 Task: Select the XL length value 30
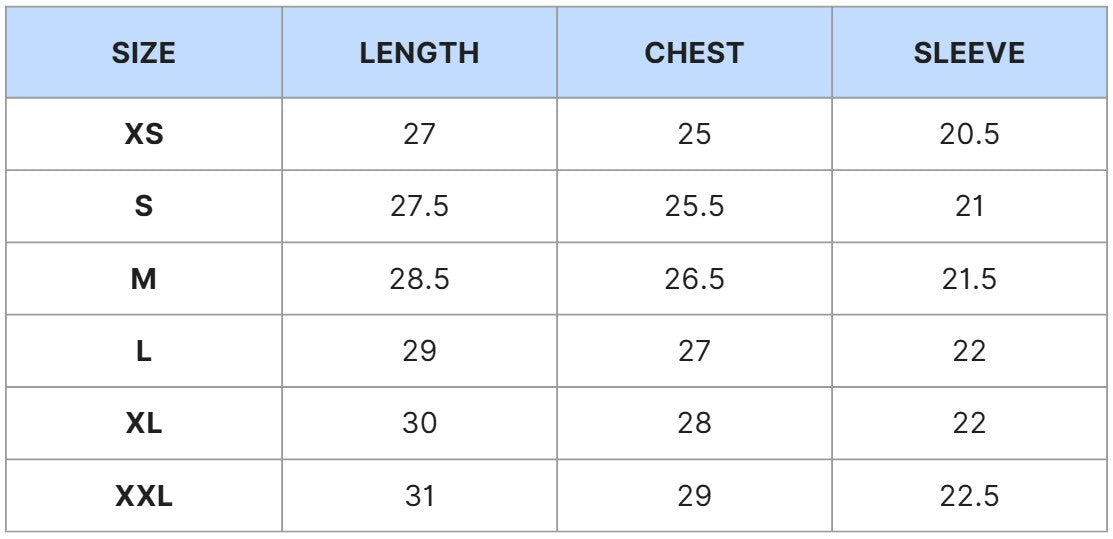pos(419,424)
